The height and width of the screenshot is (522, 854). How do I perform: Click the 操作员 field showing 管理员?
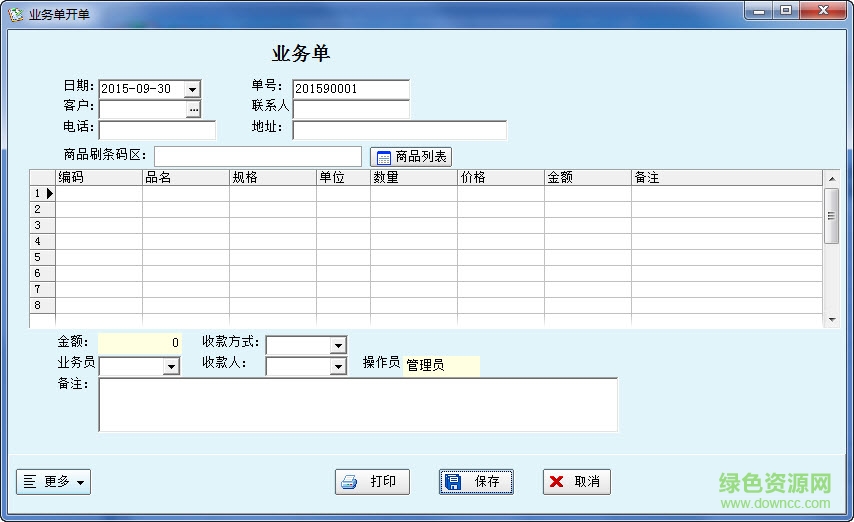pyautogui.click(x=441, y=365)
